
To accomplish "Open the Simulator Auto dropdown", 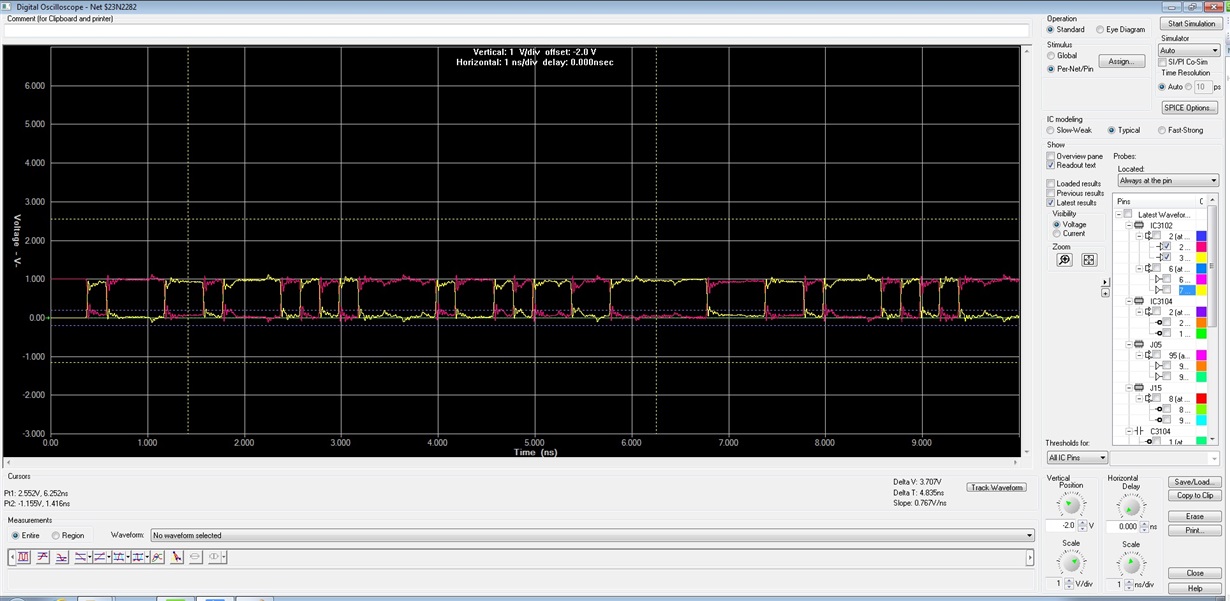I will click(1189, 50).
